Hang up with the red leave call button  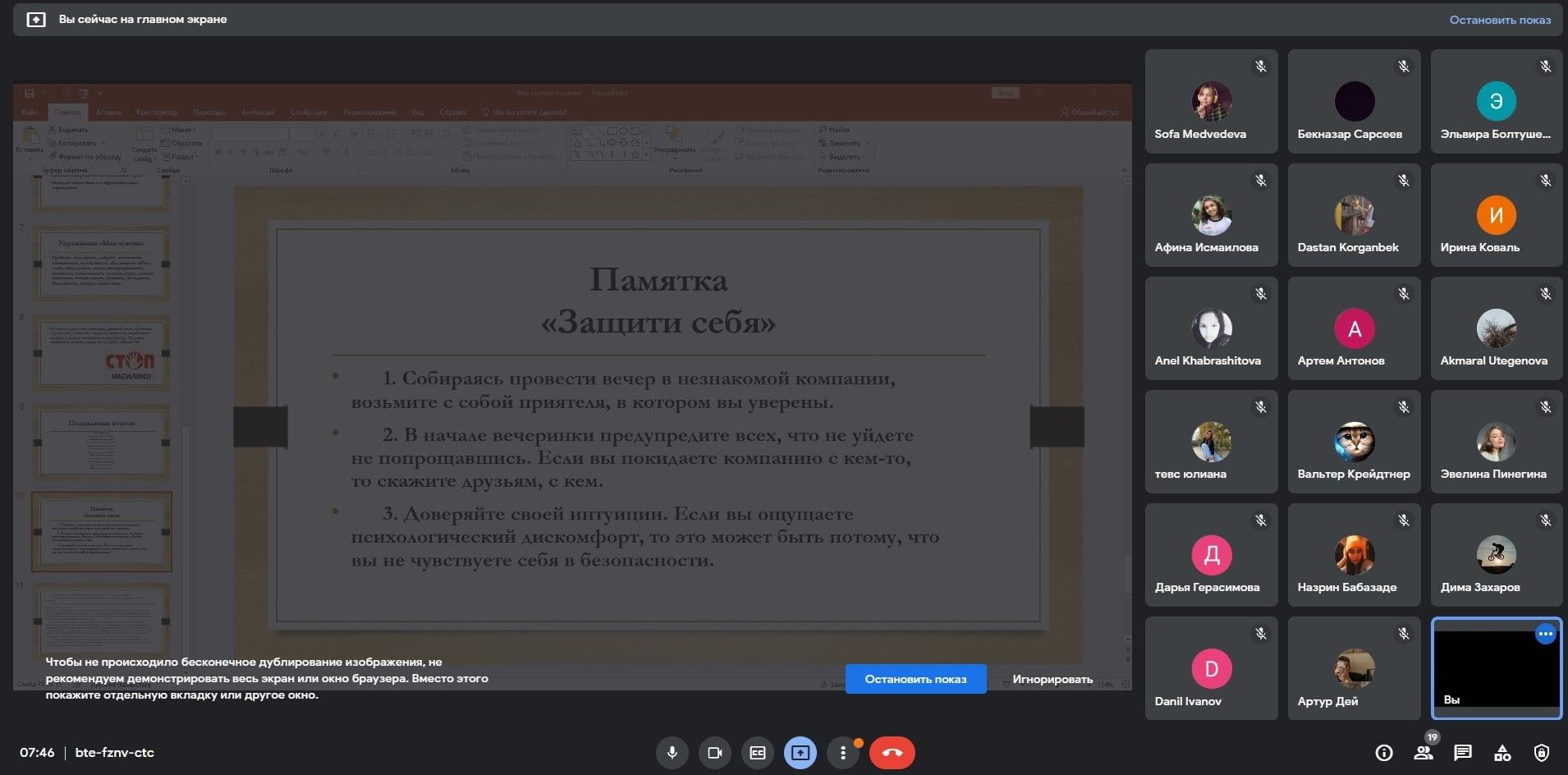click(x=892, y=753)
